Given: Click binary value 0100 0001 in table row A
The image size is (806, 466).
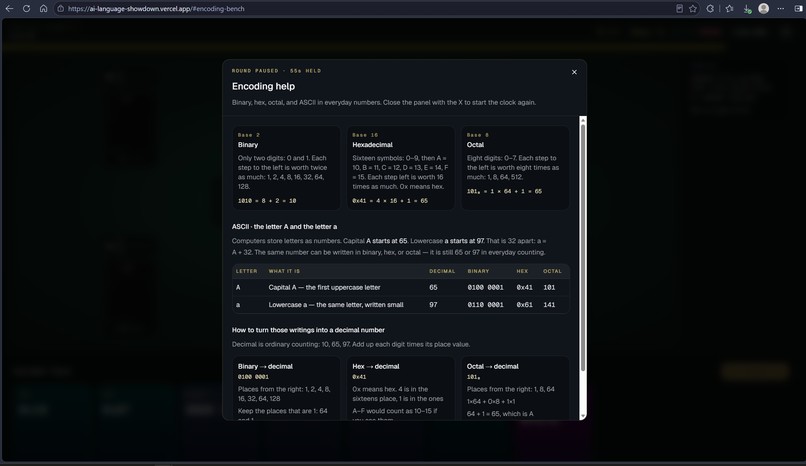Looking at the screenshot, I should 485,288.
